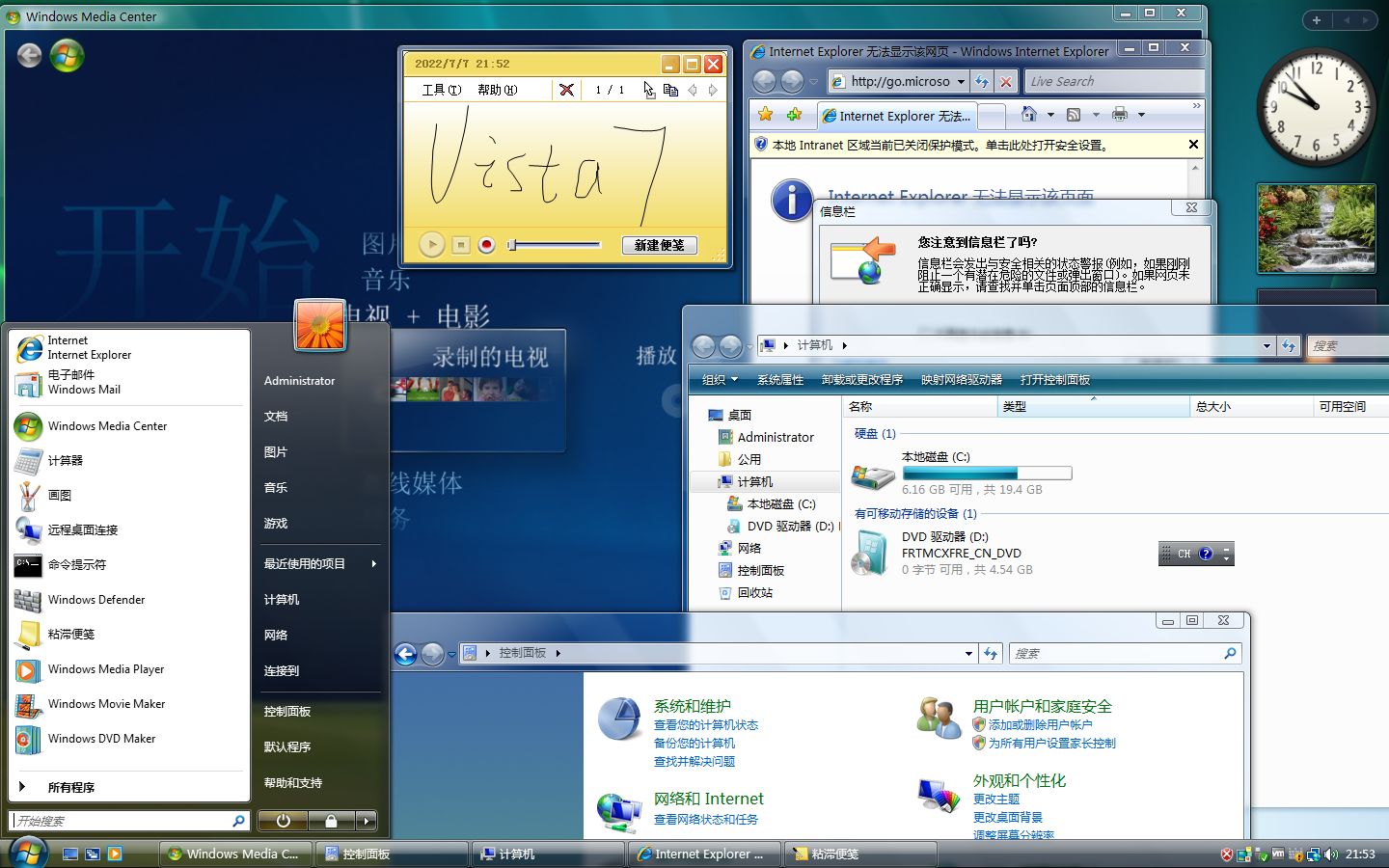Open address dropdown in Control Panel window
The width and height of the screenshot is (1389, 868).
point(968,654)
